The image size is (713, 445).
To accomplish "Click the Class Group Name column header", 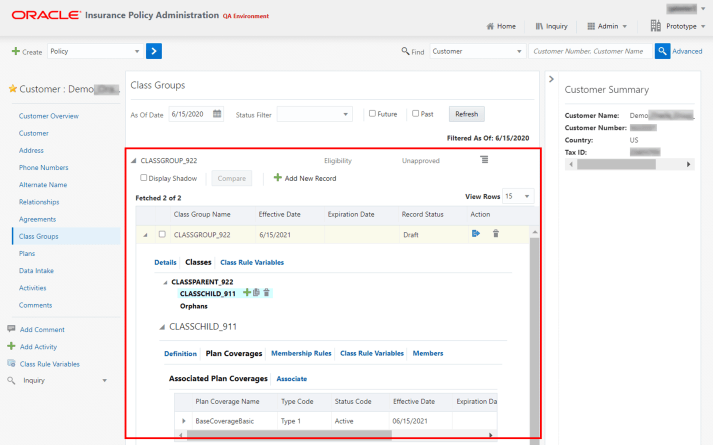I will tap(202, 215).
